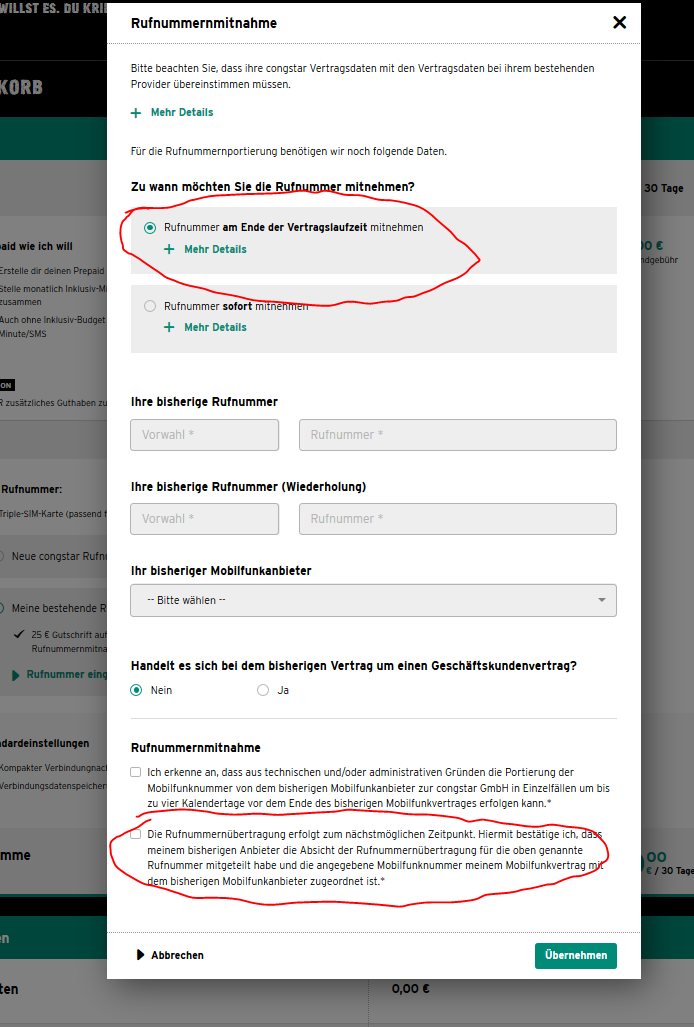The image size is (694, 1027).
Task: Click dropdown arrow of Bitte wählen
Action: (602, 600)
